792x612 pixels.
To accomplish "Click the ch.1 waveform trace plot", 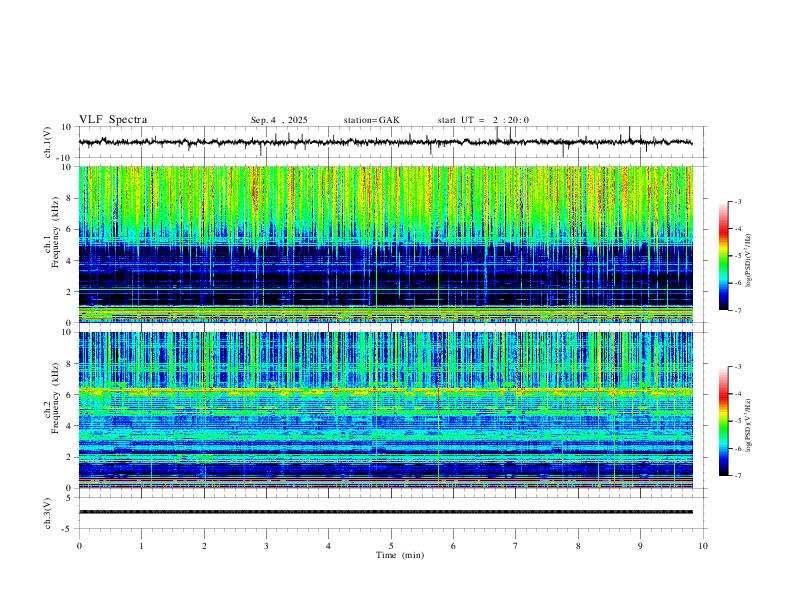I will 385,142.
